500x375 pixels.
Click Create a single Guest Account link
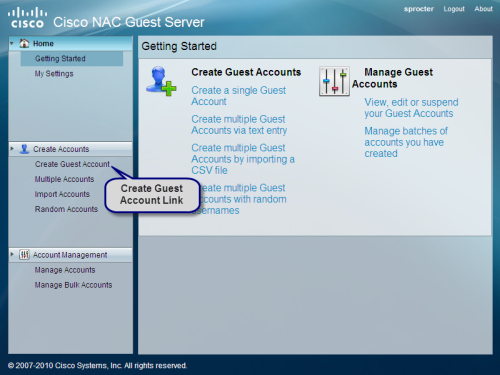[239, 96]
